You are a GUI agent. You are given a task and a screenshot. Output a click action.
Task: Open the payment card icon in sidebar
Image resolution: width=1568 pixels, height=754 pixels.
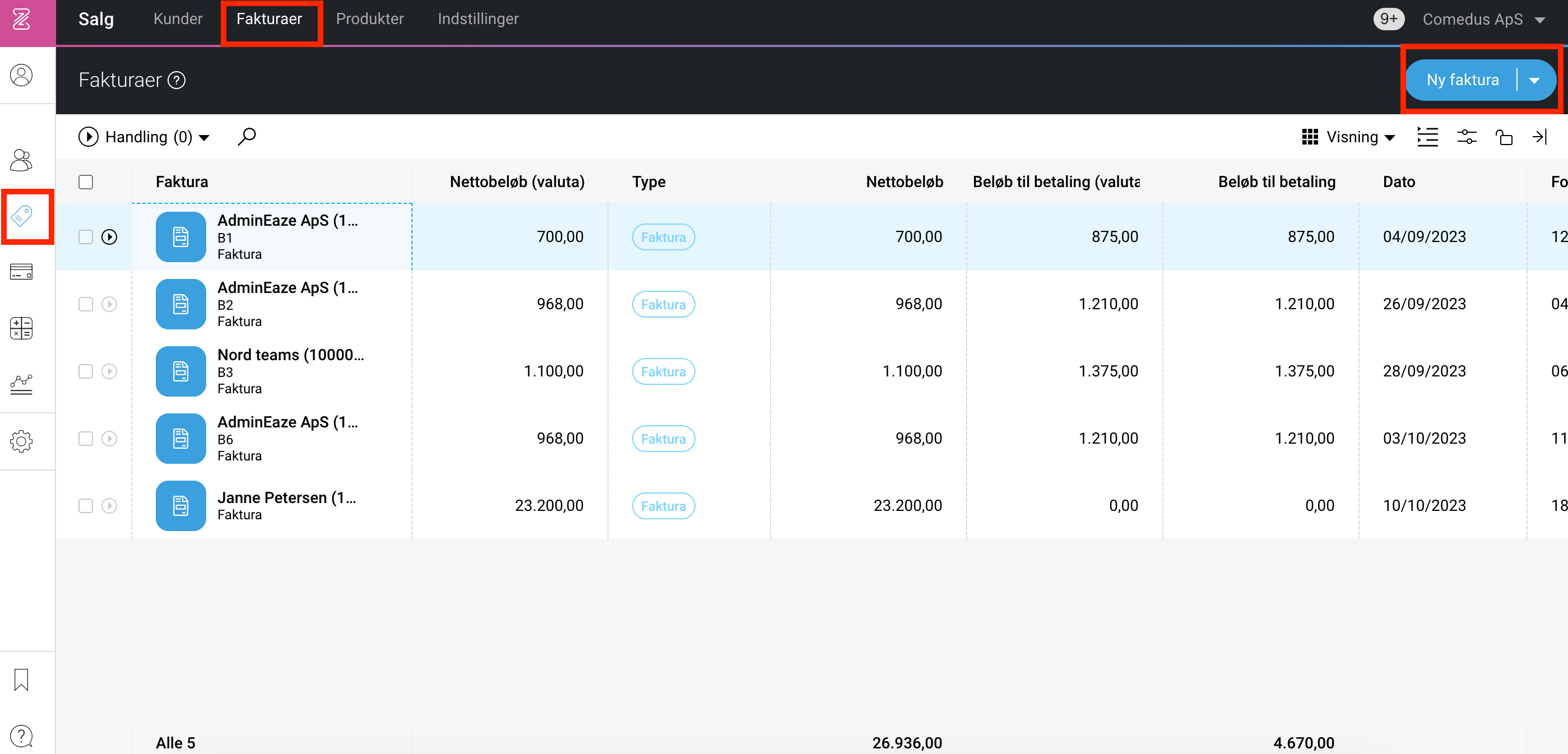coord(21,272)
